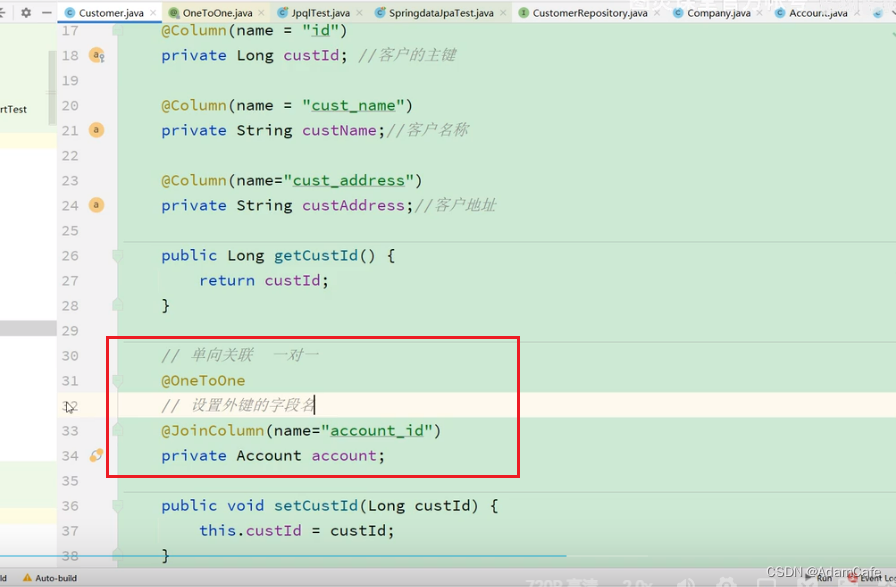Screen dimensions: 896x587
Task: Seek using the blue video progress bar
Action: [283, 555]
